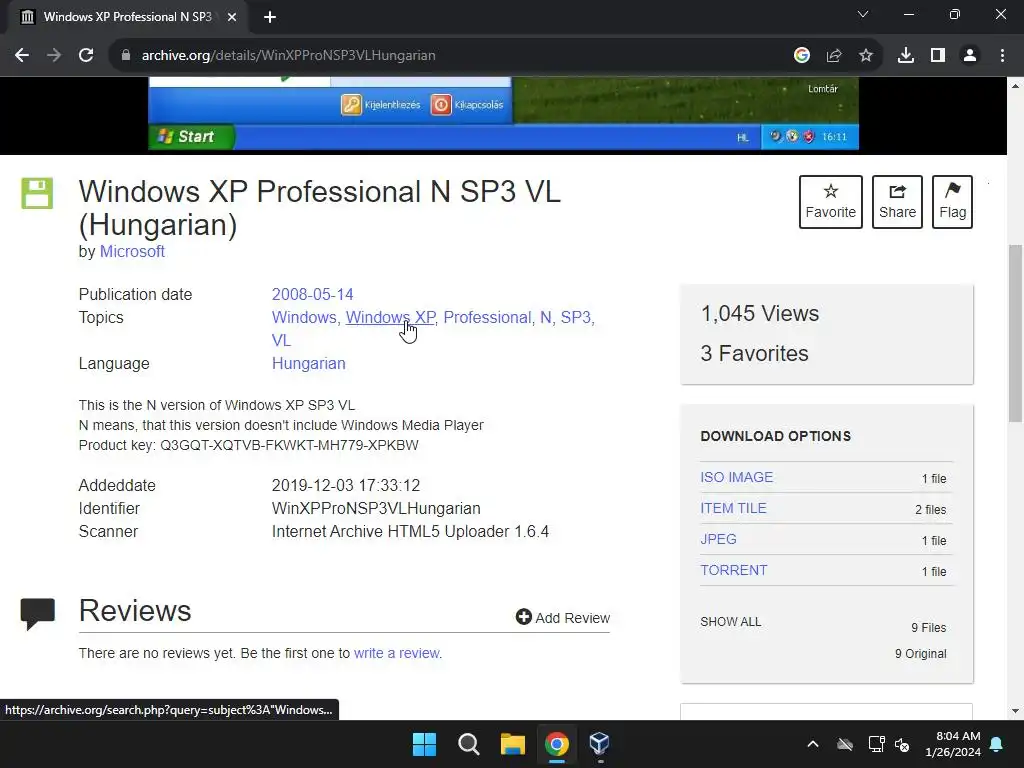Click the address bar URL
Image resolution: width=1024 pixels, height=768 pixels.
[x=289, y=56]
